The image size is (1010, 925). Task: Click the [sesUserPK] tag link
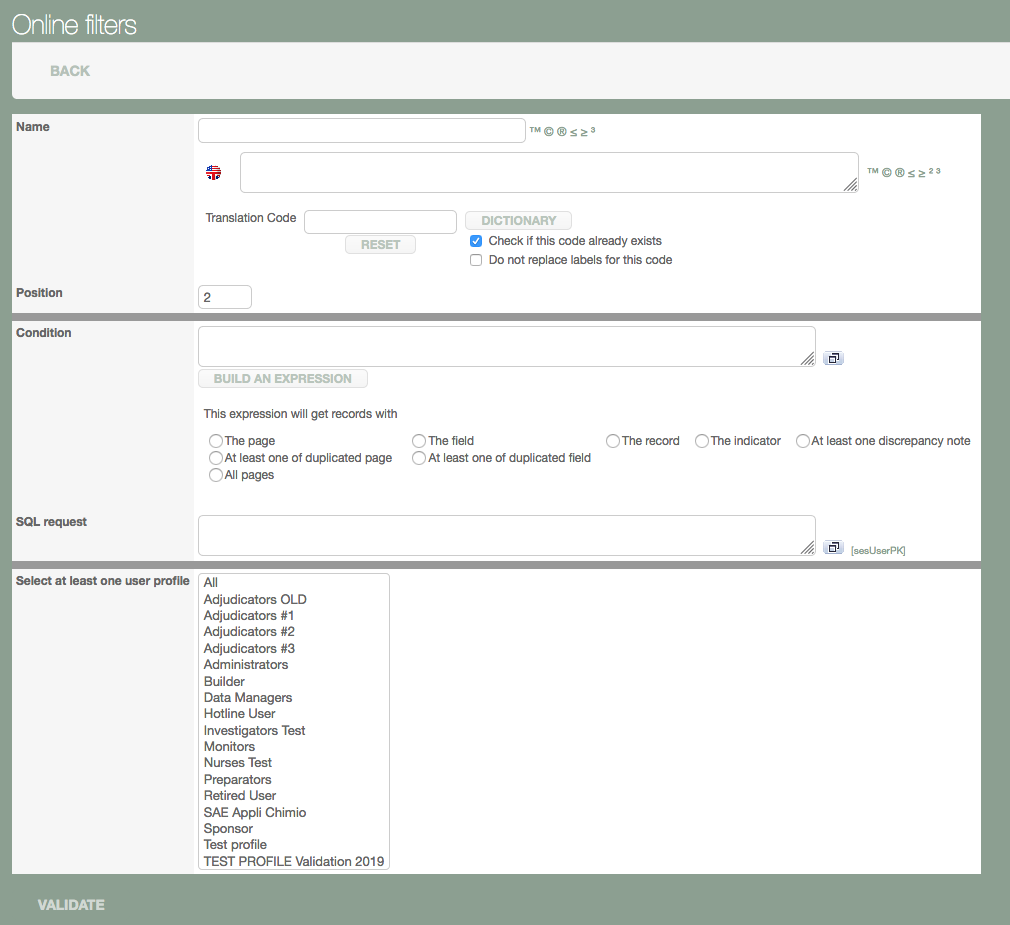tap(878, 550)
